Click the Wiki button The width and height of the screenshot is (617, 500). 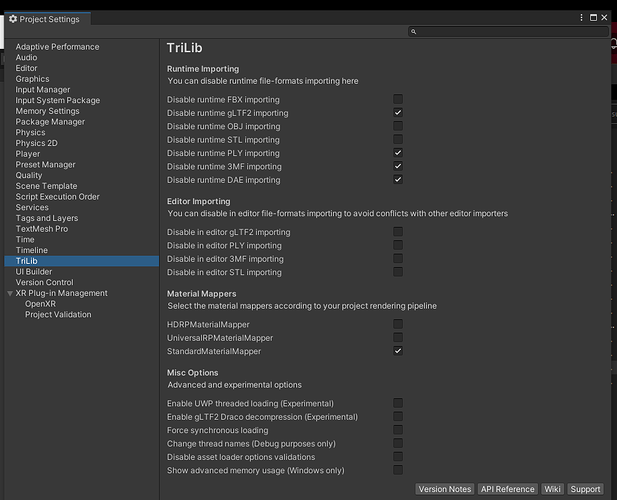(552, 489)
